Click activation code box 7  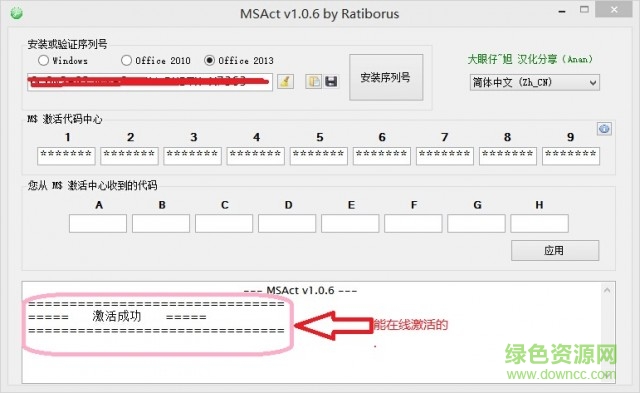coord(444,156)
